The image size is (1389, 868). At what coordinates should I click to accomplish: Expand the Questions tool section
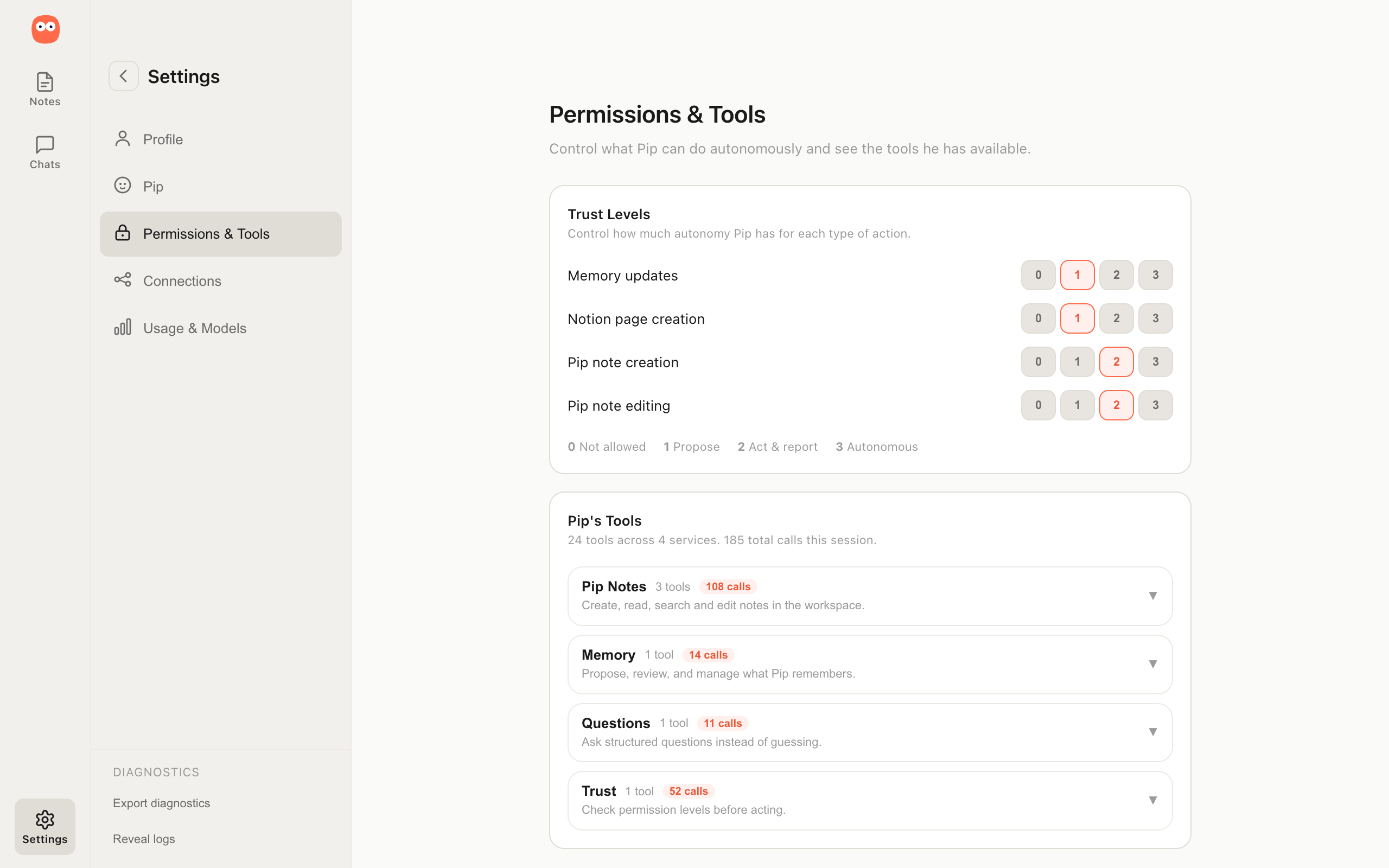point(870,732)
